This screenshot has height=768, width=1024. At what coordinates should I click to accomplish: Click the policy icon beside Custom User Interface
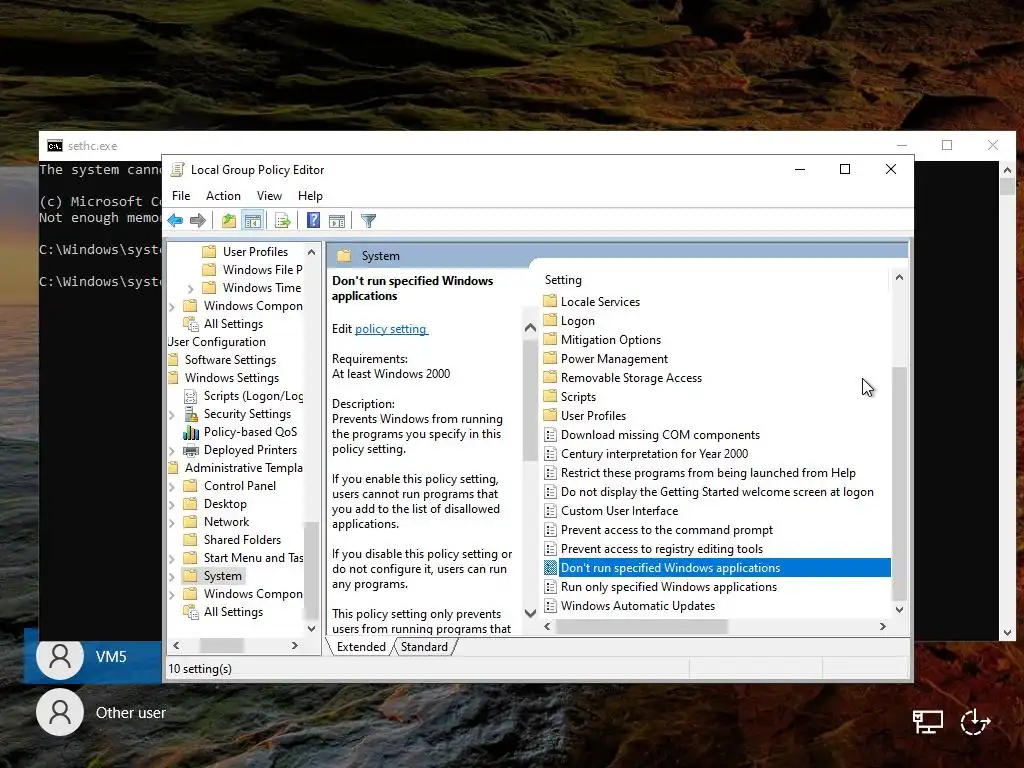click(551, 511)
